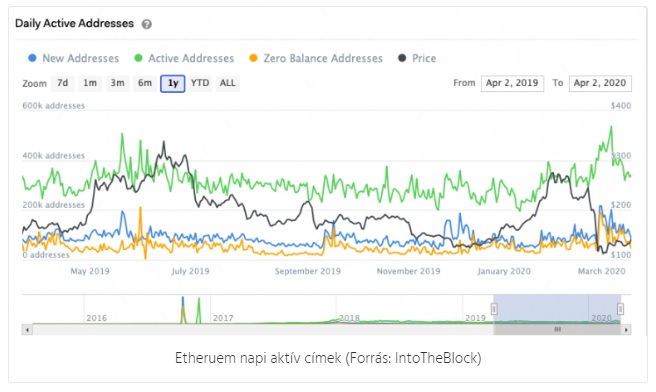Click the scrollbar right arrow

point(626,330)
